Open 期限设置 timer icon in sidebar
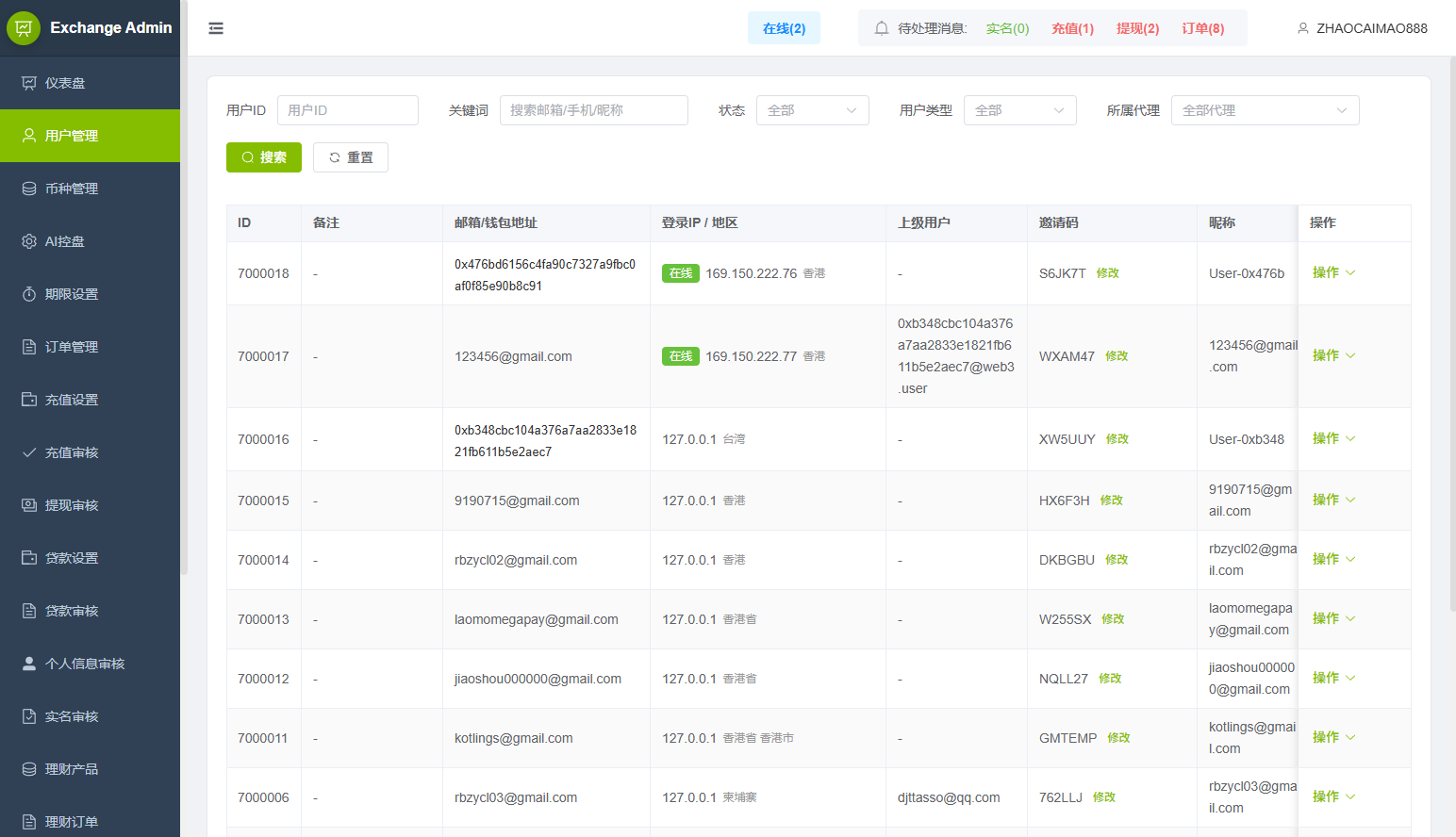 click(x=29, y=294)
